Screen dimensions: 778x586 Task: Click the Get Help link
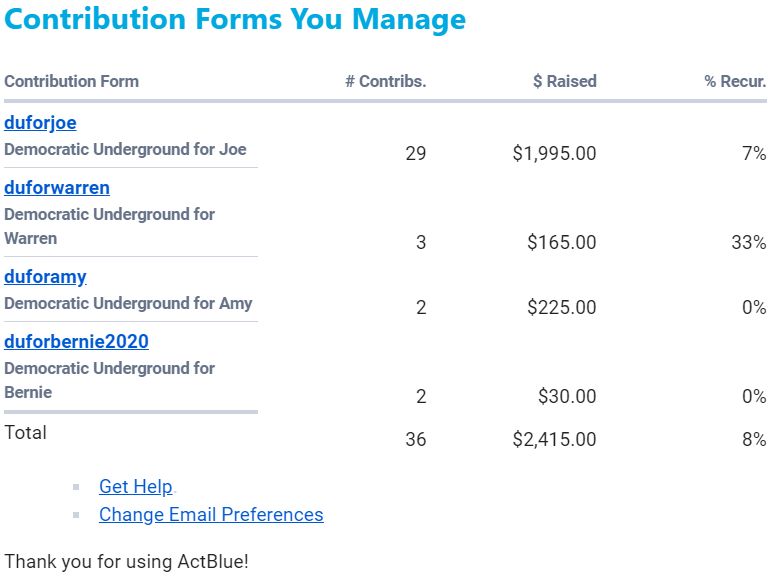pyautogui.click(x=135, y=487)
